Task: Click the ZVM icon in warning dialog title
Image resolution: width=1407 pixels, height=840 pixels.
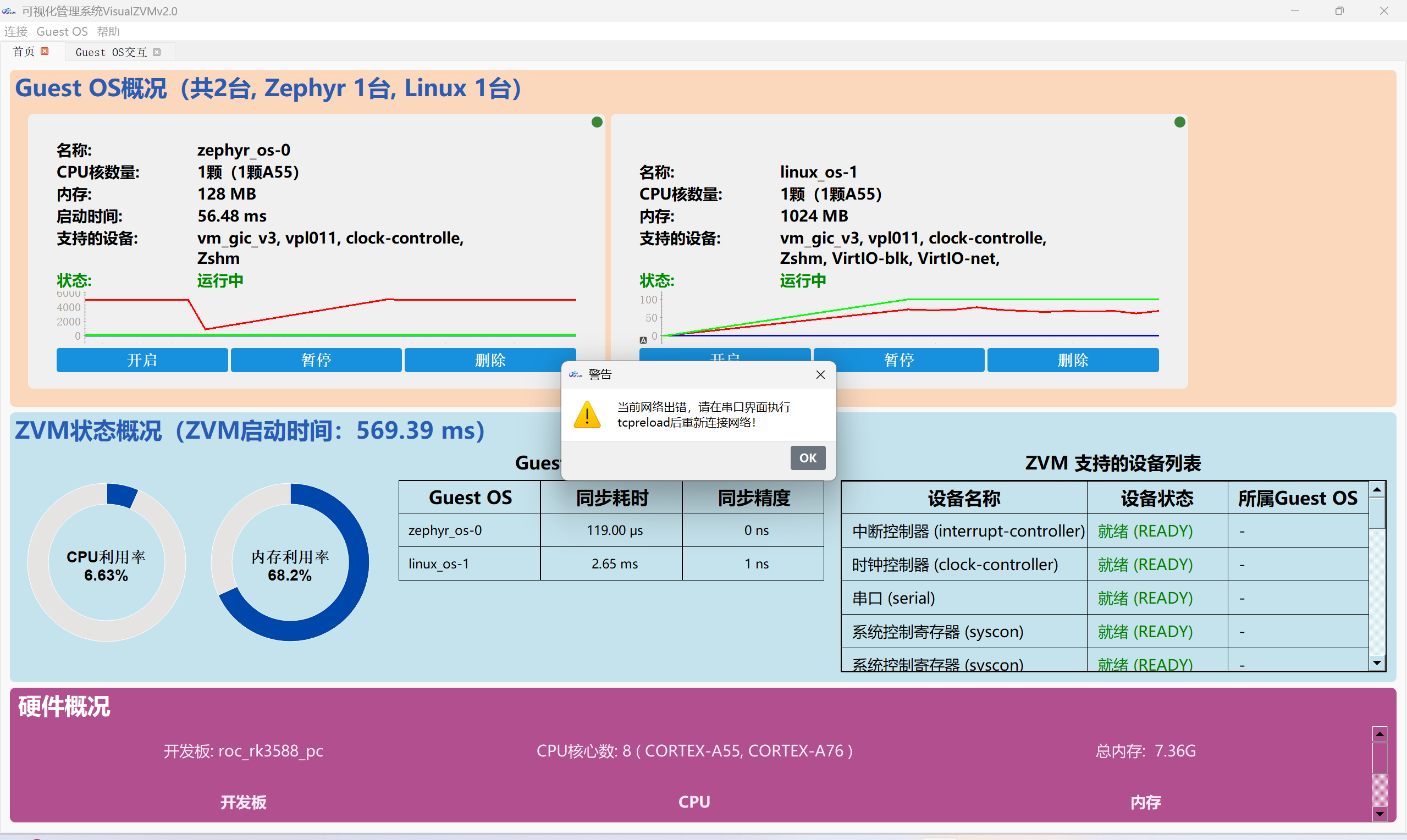Action: 576,374
